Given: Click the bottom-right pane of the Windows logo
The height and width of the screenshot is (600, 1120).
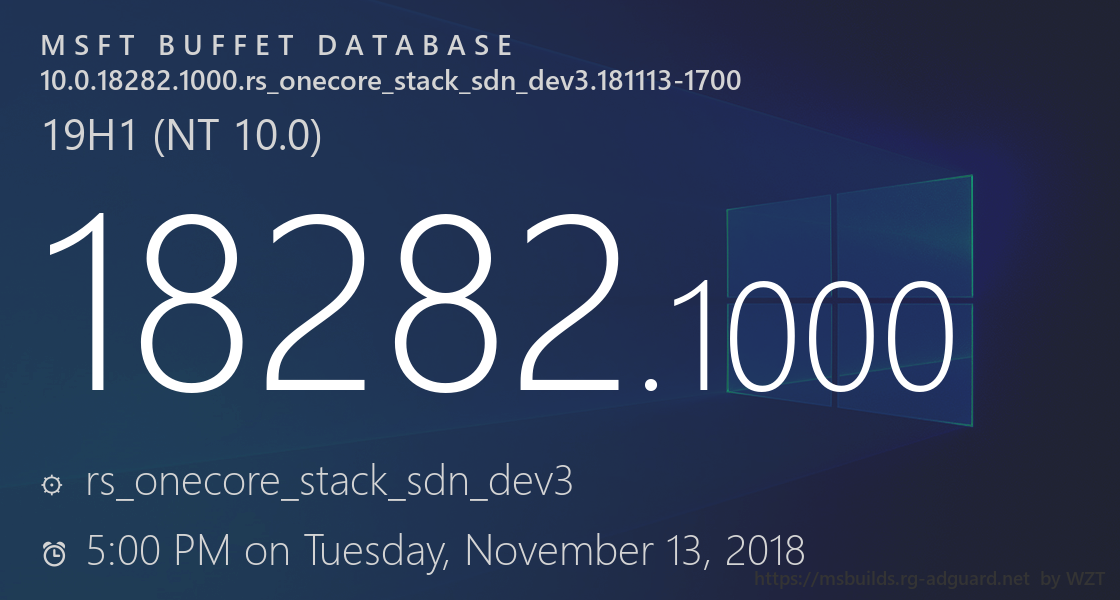Looking at the screenshot, I should (904, 364).
